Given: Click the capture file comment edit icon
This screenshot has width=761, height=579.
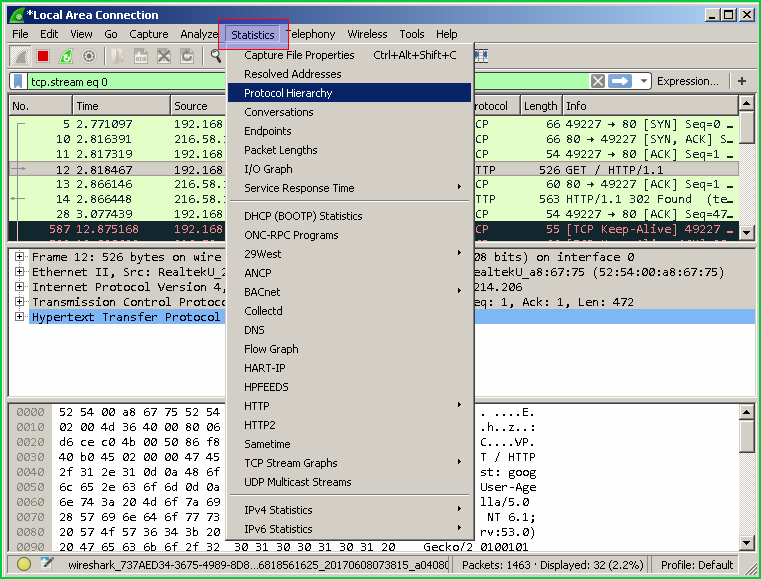Looking at the screenshot, I should (x=47, y=564).
